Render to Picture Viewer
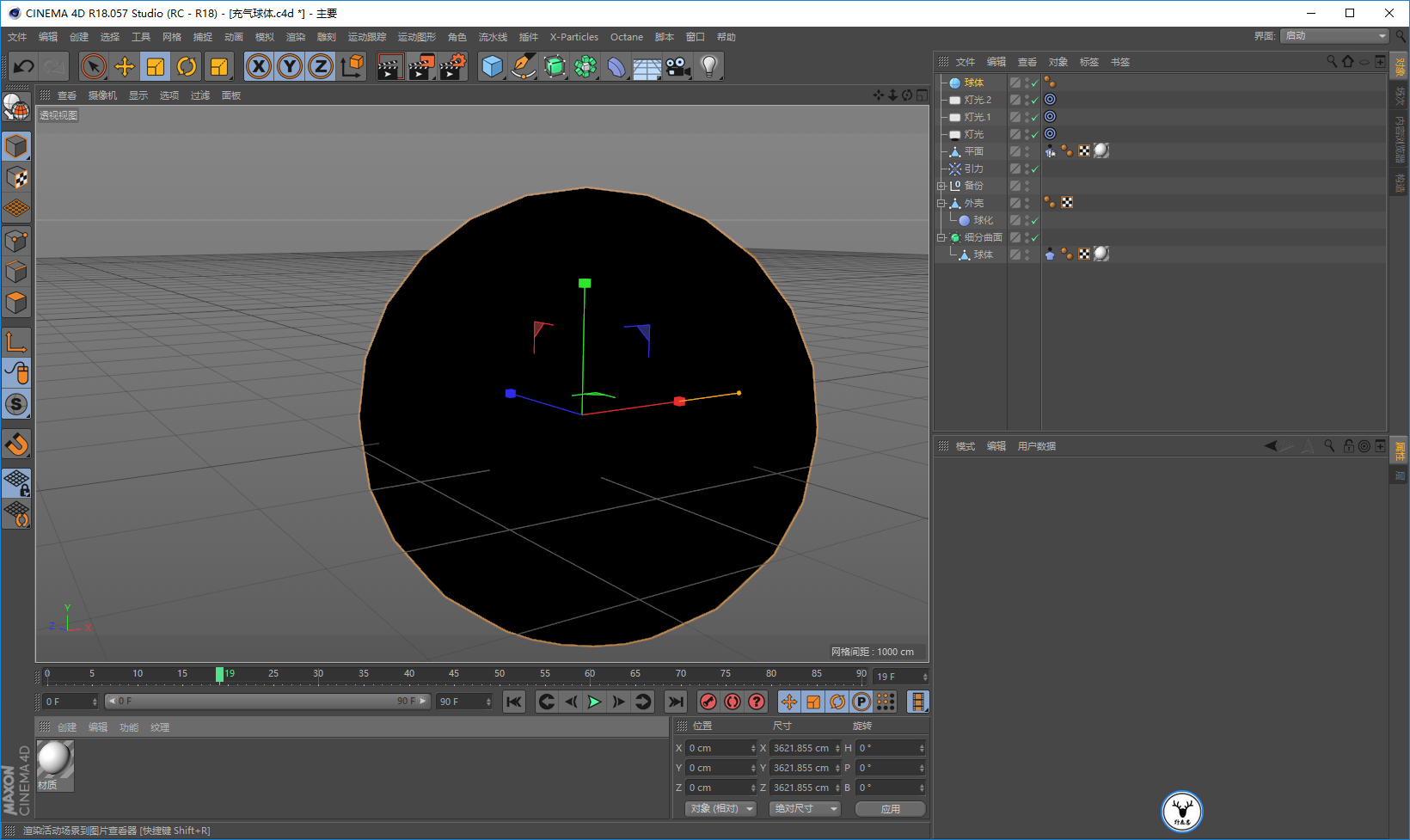This screenshot has height=840, width=1410. (421, 66)
